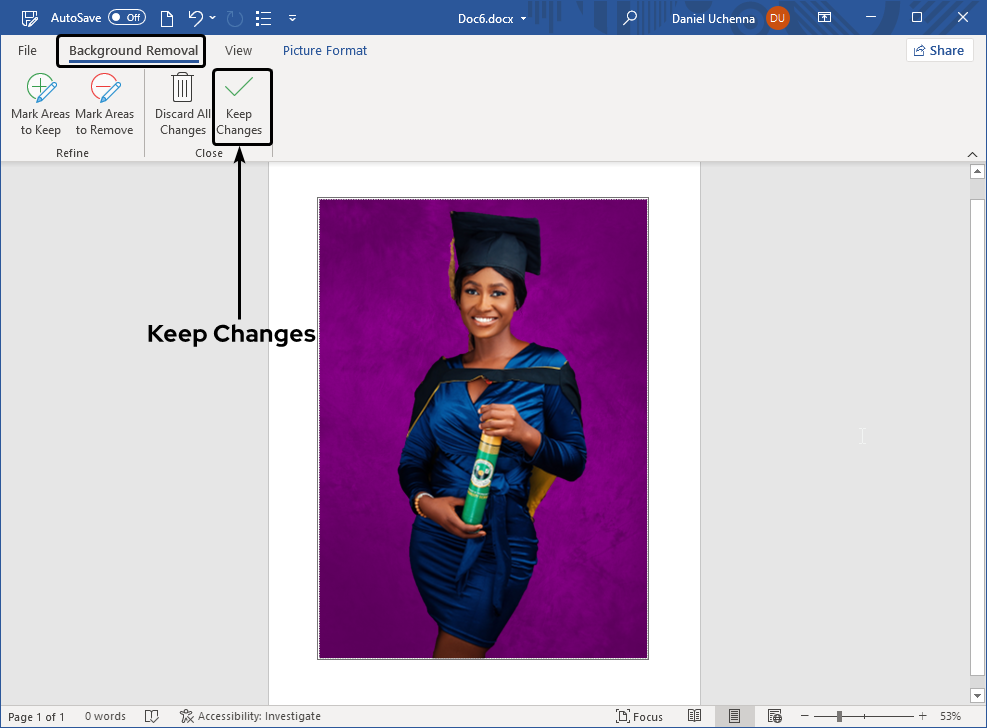
Task: Select the Mark Areas to Remove tool
Action: 104,105
